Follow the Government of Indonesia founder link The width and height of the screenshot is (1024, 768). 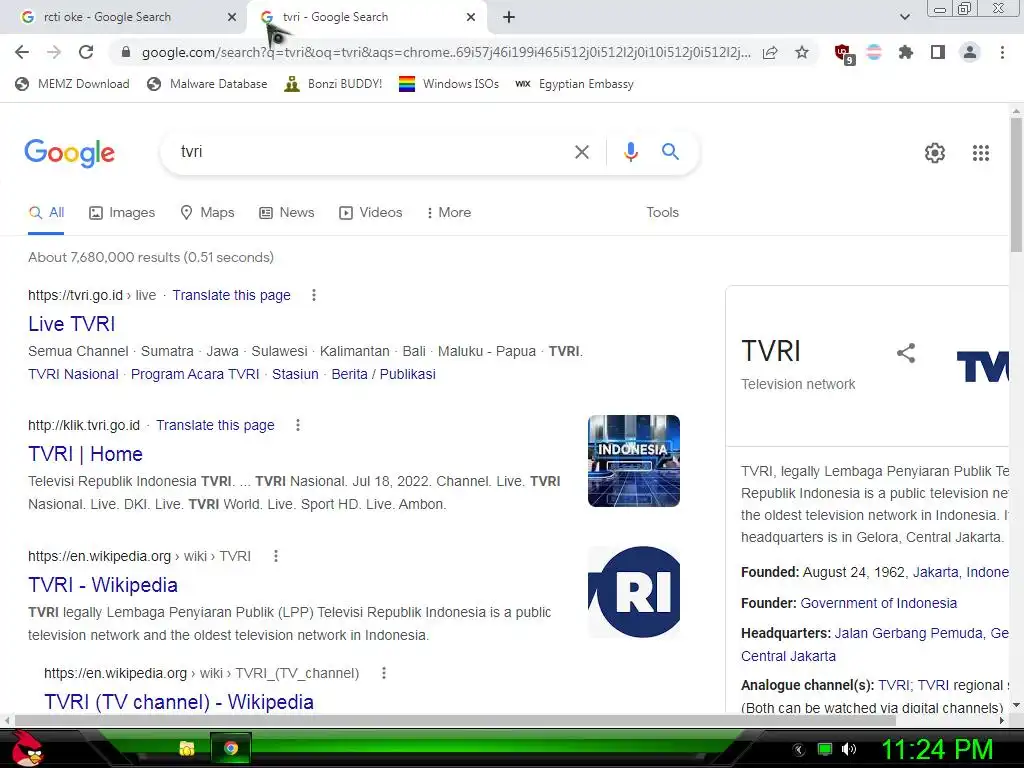(878, 603)
